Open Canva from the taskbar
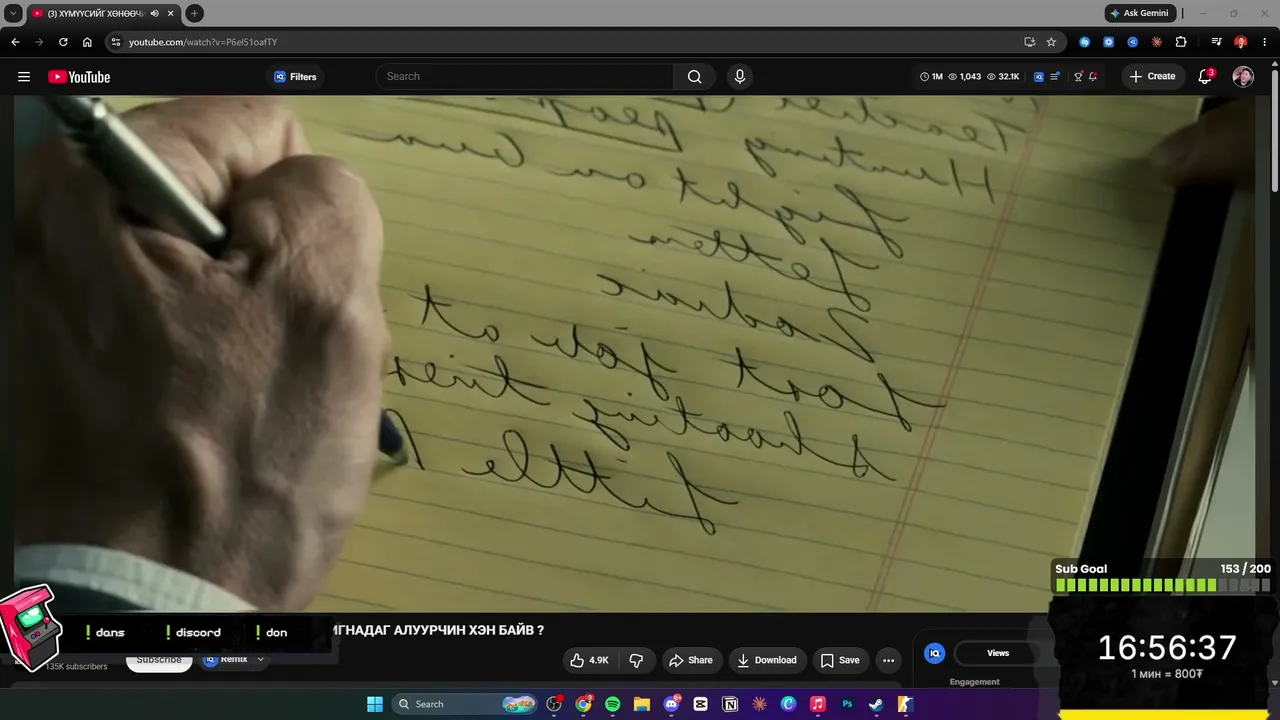The height and width of the screenshot is (720, 1280). [788, 704]
